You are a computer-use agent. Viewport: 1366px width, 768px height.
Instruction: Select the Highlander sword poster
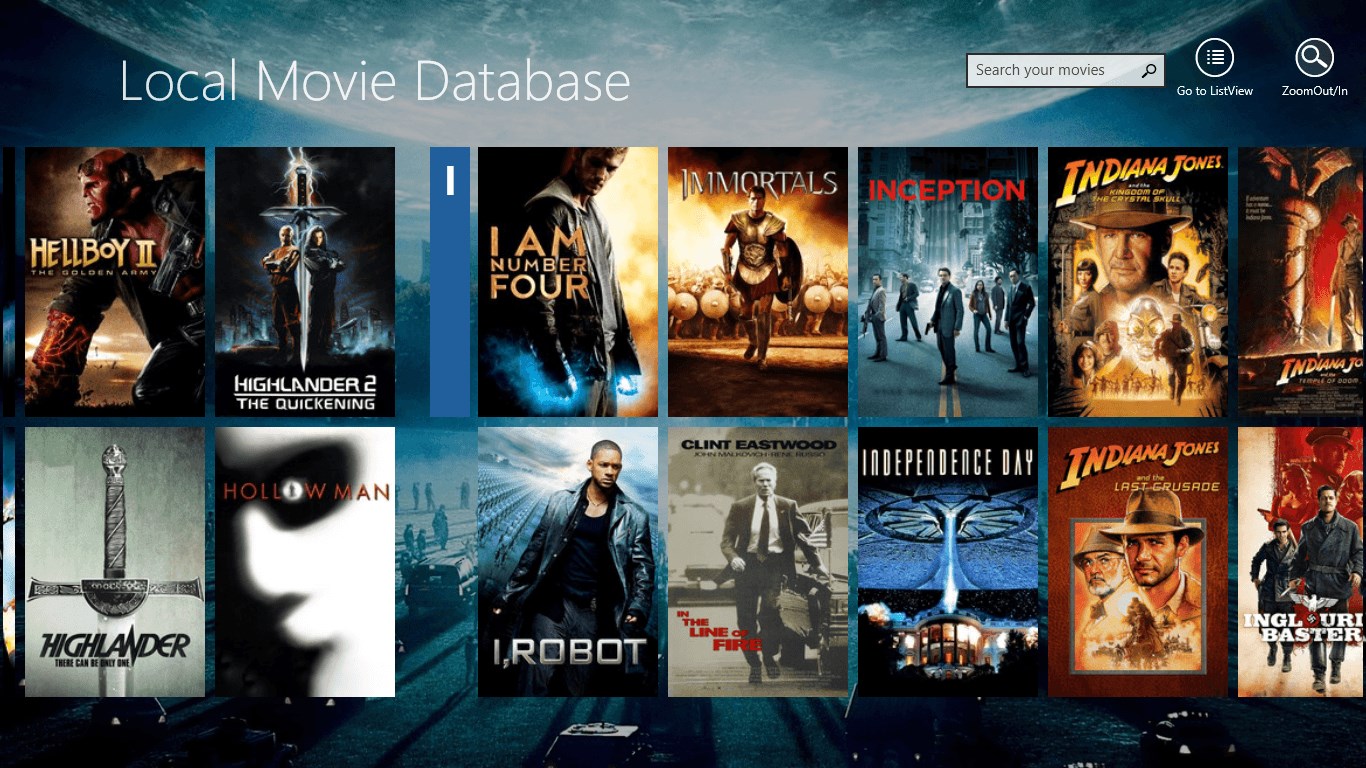click(x=115, y=562)
